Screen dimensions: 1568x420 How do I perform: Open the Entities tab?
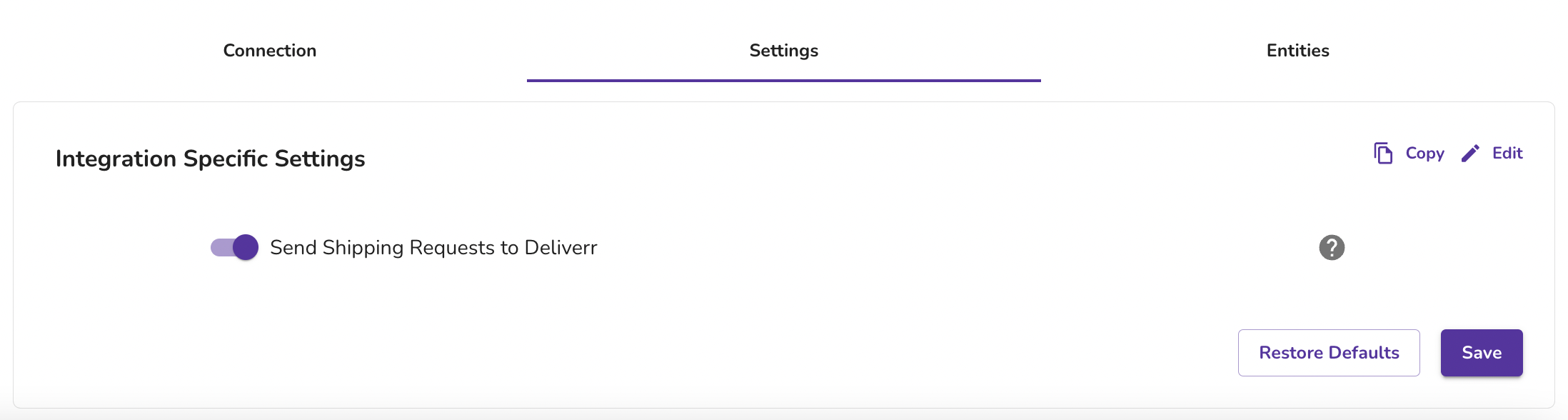(x=1297, y=51)
